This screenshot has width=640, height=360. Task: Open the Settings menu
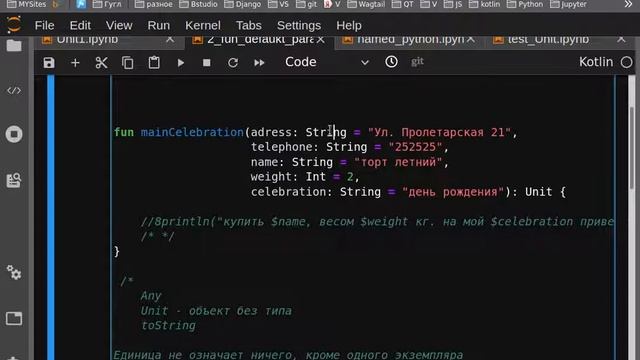[x=299, y=25]
